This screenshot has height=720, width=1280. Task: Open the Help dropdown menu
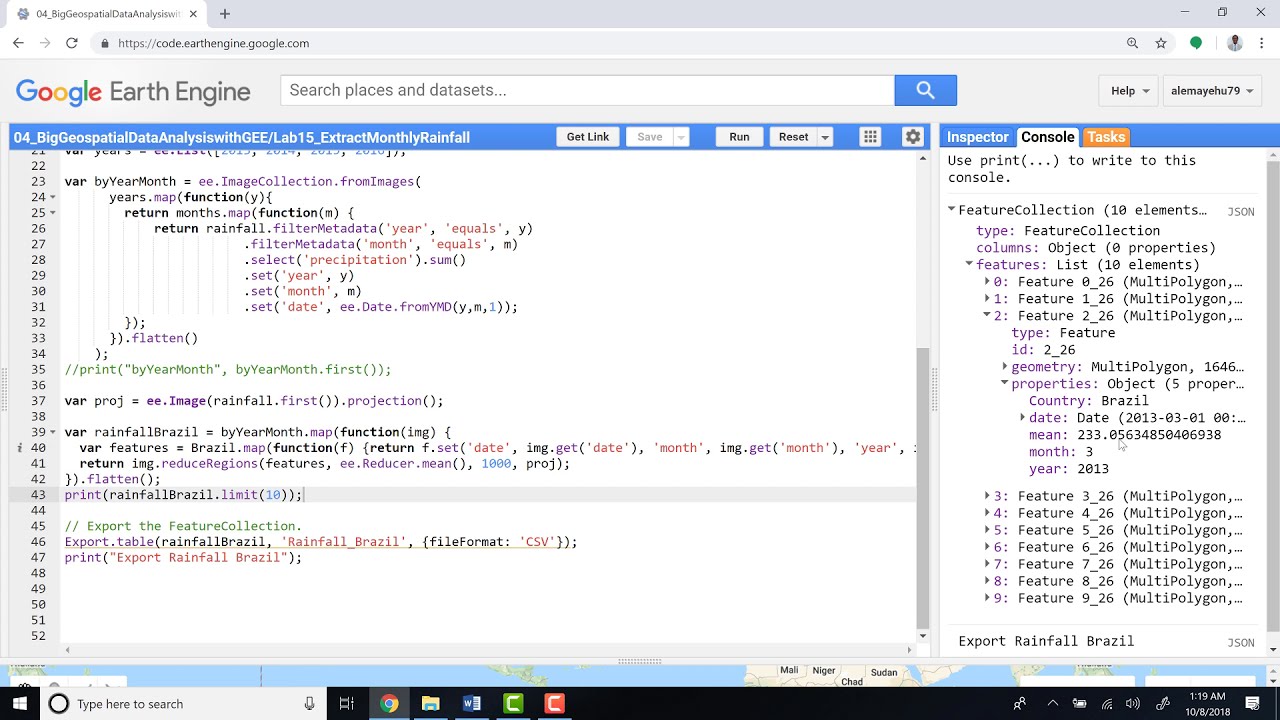click(x=1130, y=90)
